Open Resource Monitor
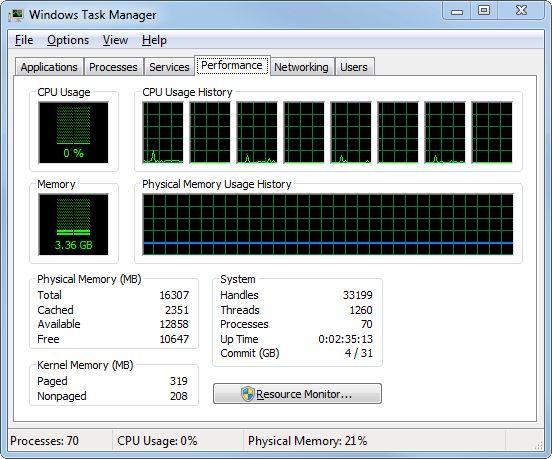The width and height of the screenshot is (552, 459). pos(297,394)
